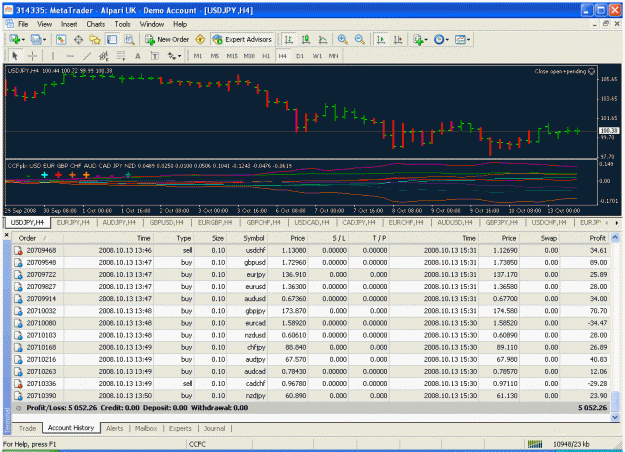The image size is (625, 452).
Task: Expand the Periods dropdown arrow
Action: coord(447,40)
